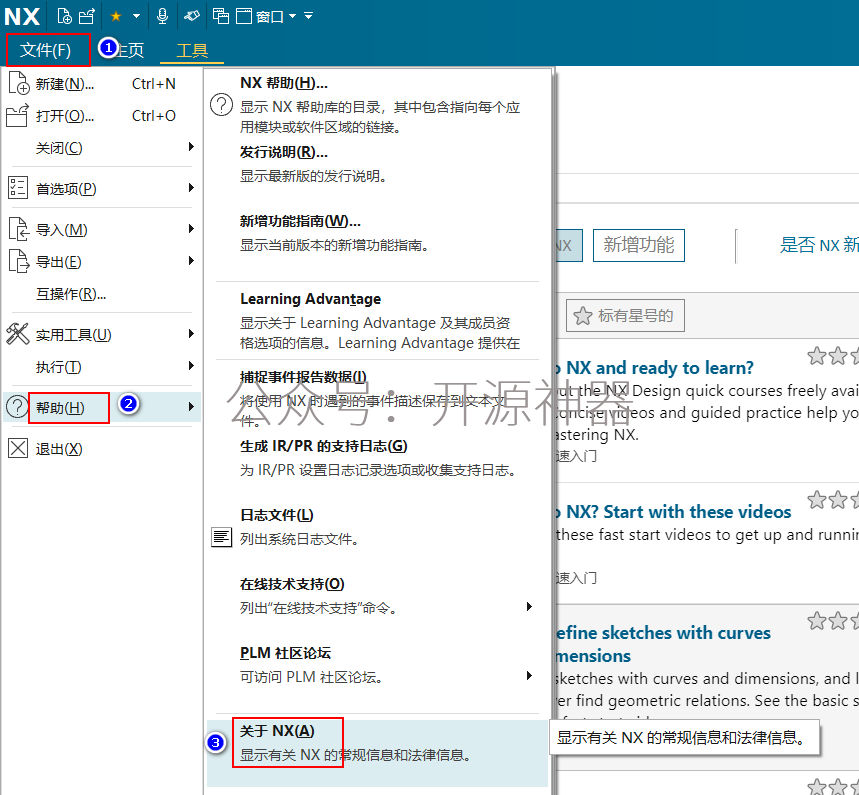Image resolution: width=859 pixels, height=795 pixels.
Task: Open the 执行(T) submenu
Action: pos(101,367)
